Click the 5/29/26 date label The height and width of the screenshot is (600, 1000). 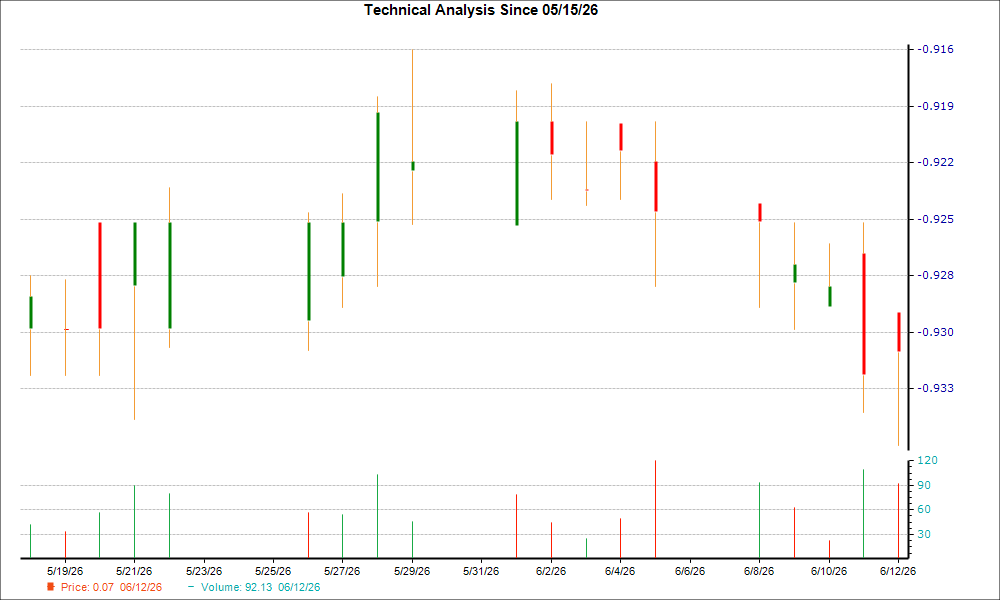pos(412,571)
